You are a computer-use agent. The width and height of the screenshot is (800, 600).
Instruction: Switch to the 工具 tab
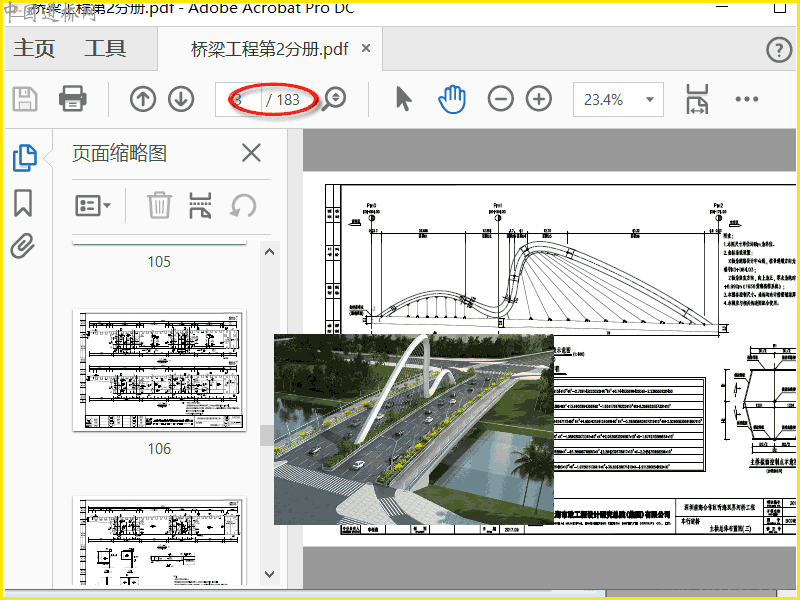point(105,48)
